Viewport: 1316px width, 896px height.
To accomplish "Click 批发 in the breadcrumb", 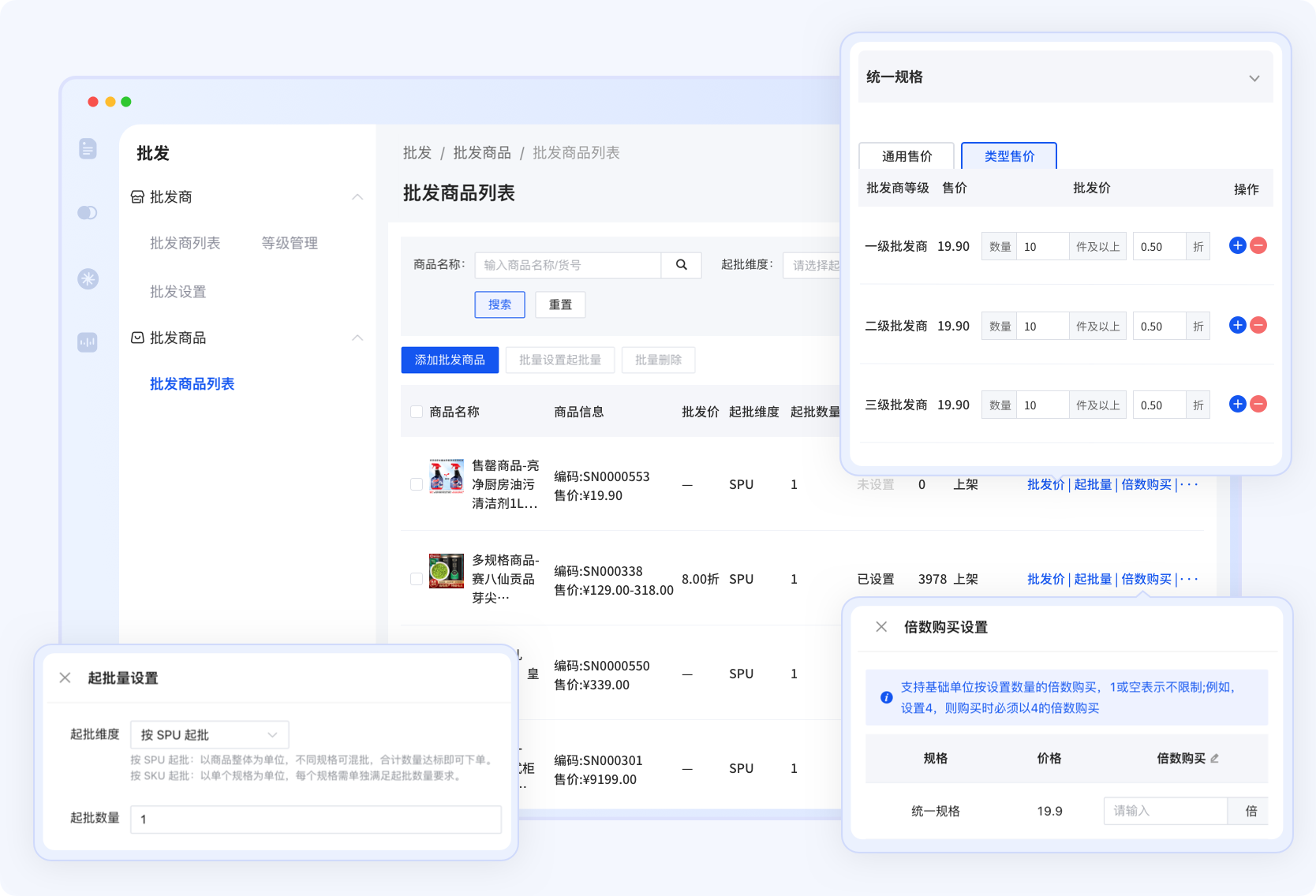I will [417, 152].
